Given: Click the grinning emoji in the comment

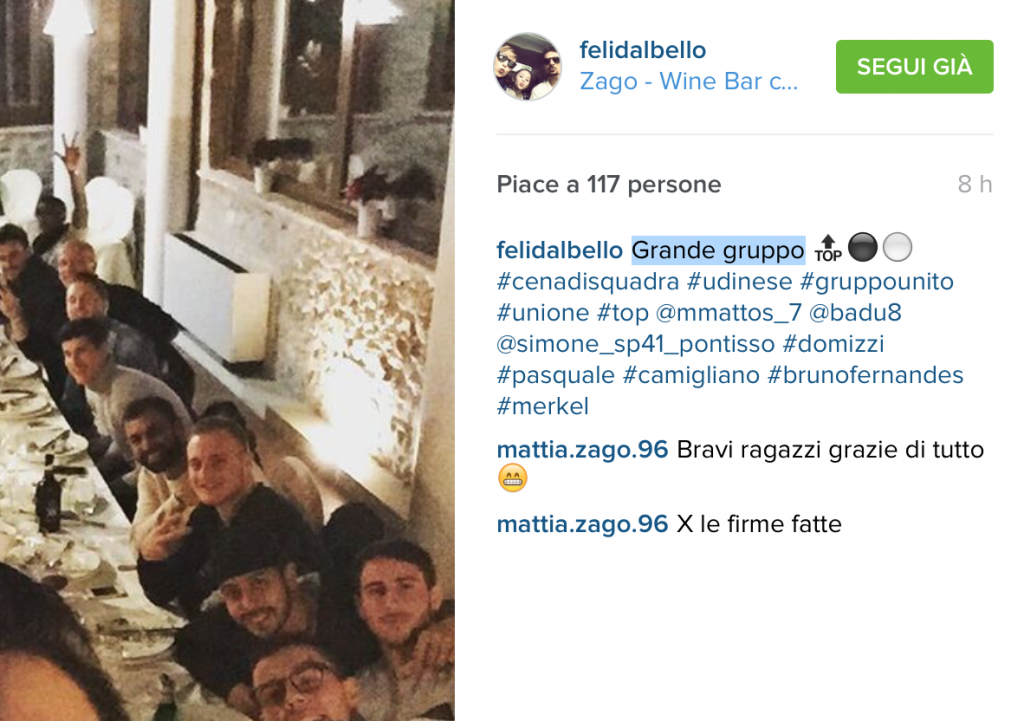Looking at the screenshot, I should 513,478.
